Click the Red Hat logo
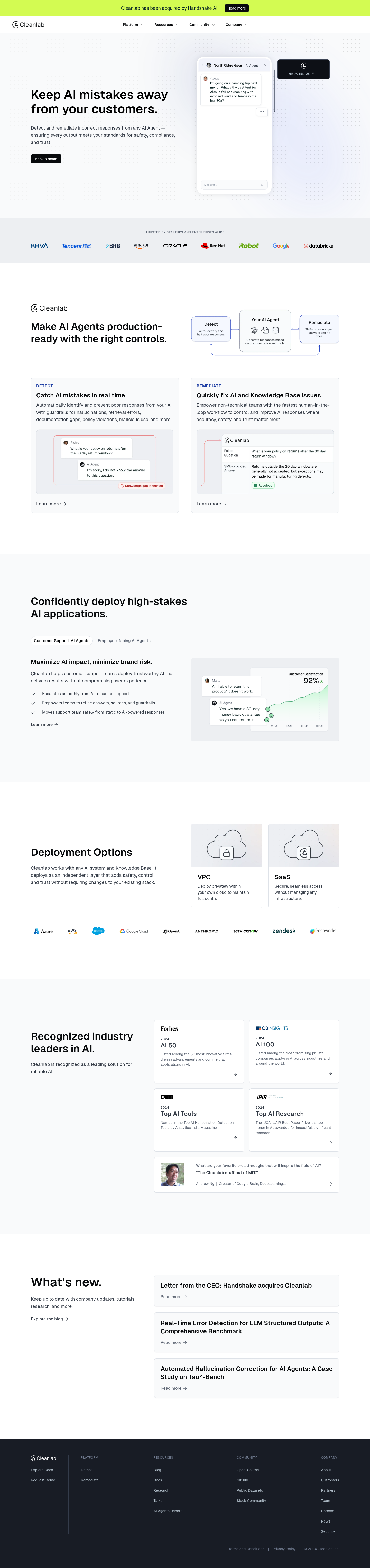Viewport: 370px width, 1568px height. click(x=213, y=246)
